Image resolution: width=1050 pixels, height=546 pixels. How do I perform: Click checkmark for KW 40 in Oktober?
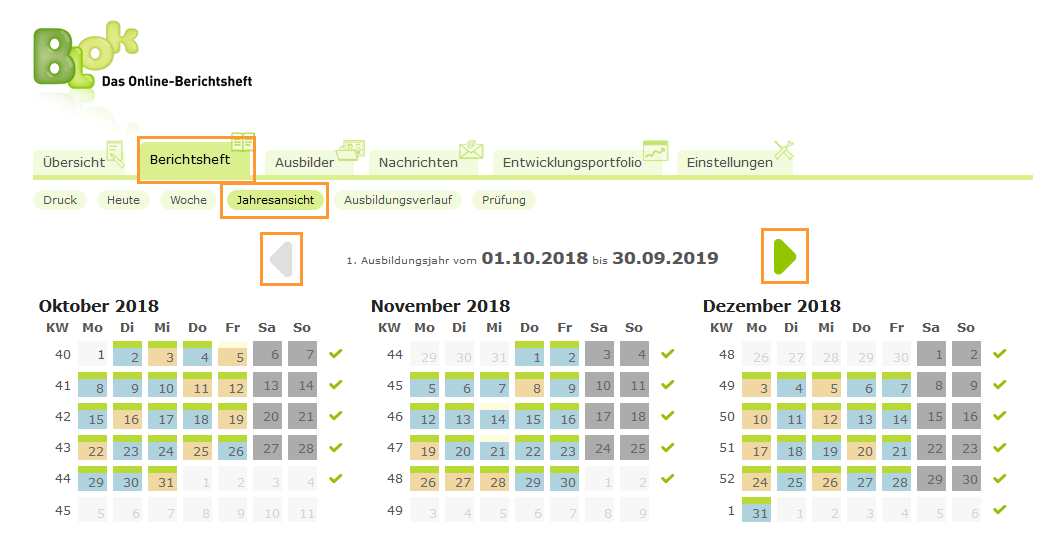pyautogui.click(x=335, y=353)
